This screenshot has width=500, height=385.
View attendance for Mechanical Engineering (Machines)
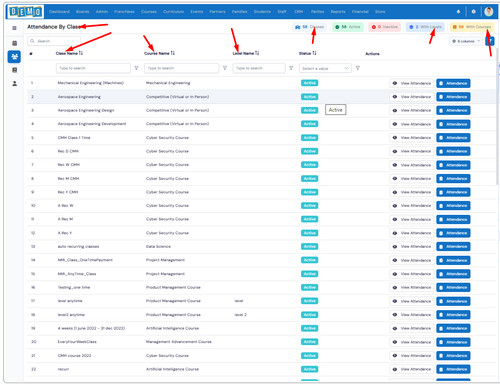tap(412, 83)
